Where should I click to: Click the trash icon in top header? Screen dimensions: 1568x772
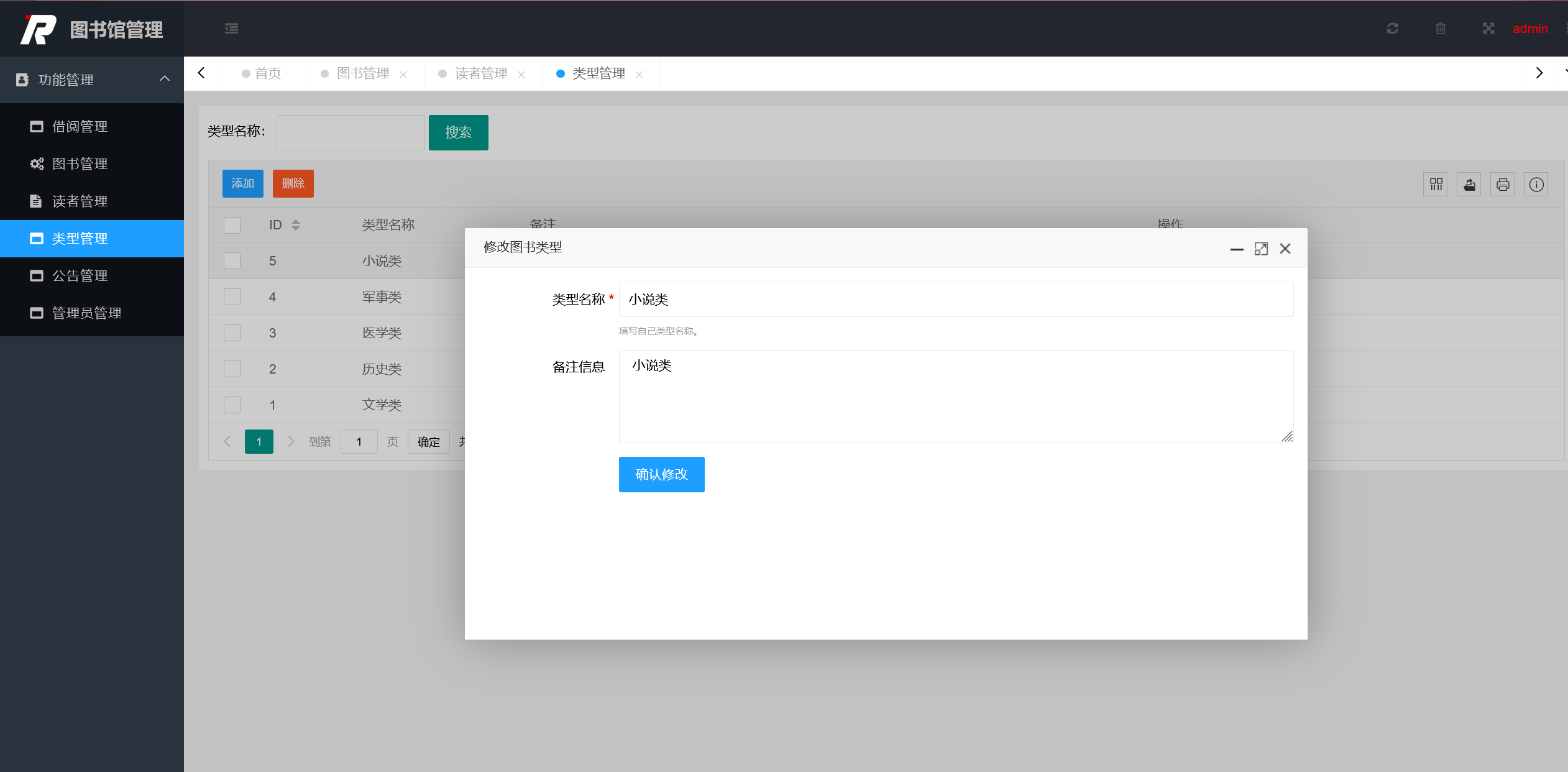(1440, 29)
